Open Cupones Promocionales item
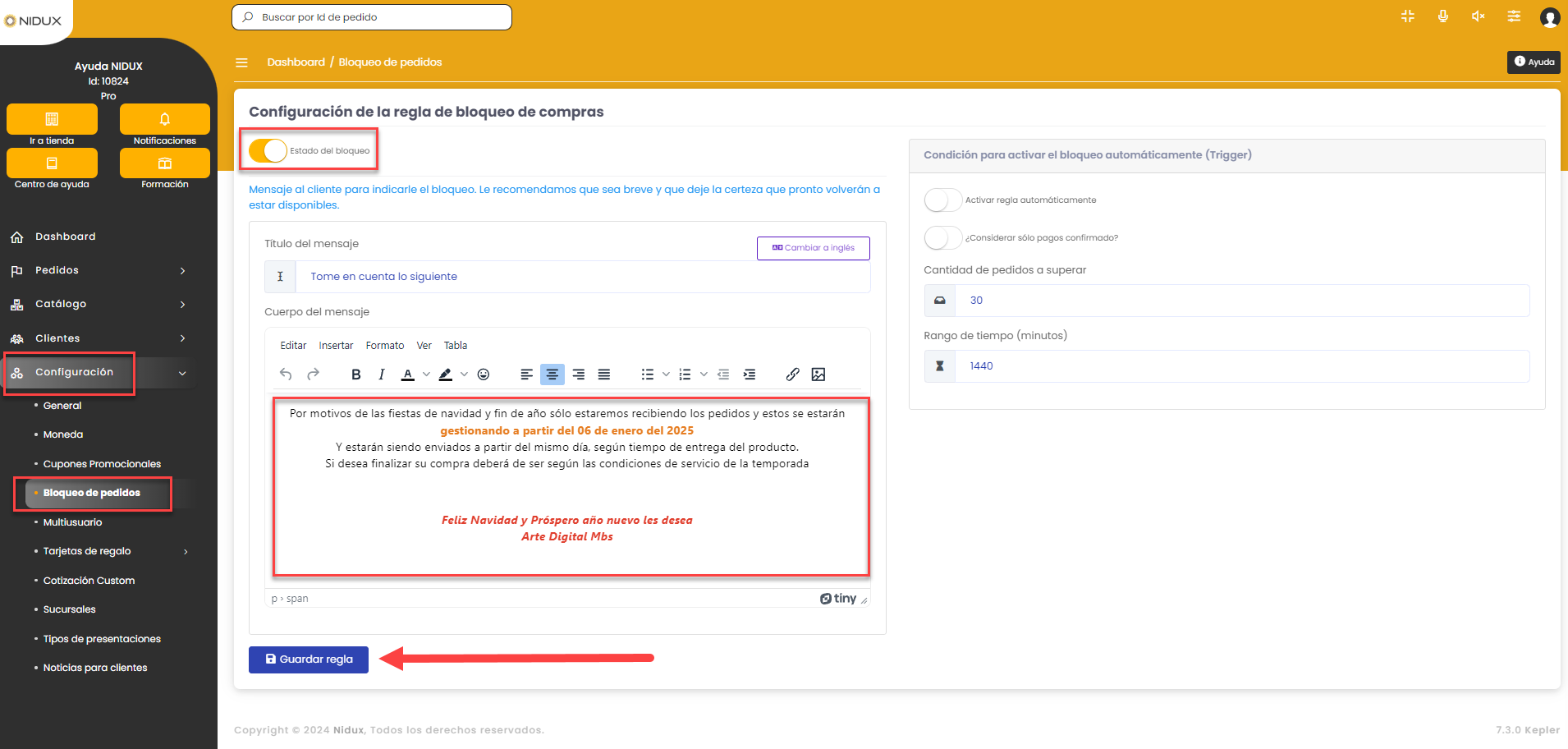The height and width of the screenshot is (749, 1568). [102, 464]
